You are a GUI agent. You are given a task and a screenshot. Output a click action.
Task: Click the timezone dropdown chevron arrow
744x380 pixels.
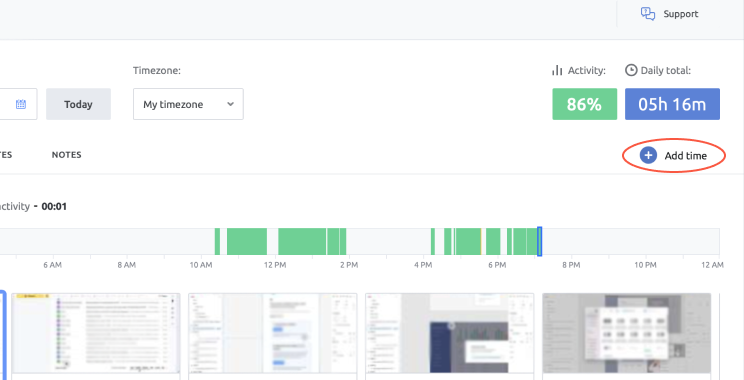tap(231, 104)
